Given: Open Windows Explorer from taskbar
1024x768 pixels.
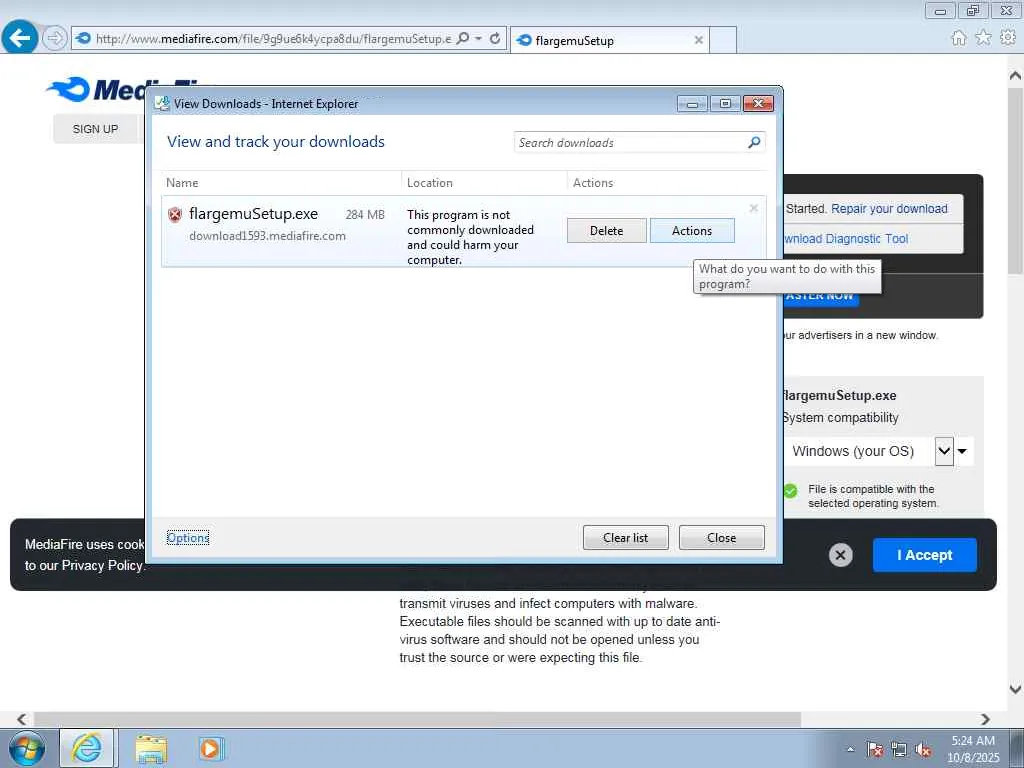Looking at the screenshot, I should pos(151,748).
